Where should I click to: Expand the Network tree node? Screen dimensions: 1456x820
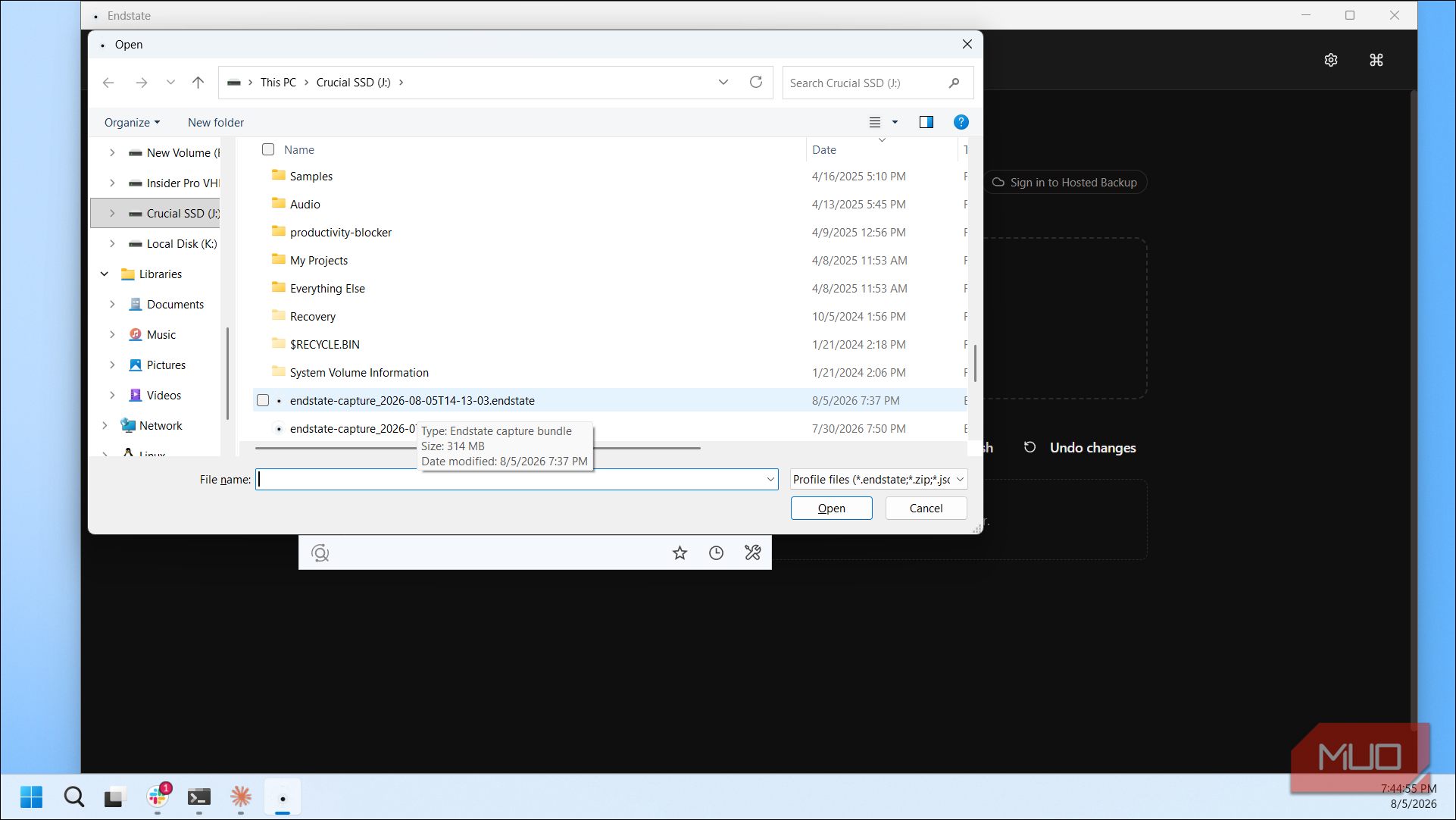(105, 425)
